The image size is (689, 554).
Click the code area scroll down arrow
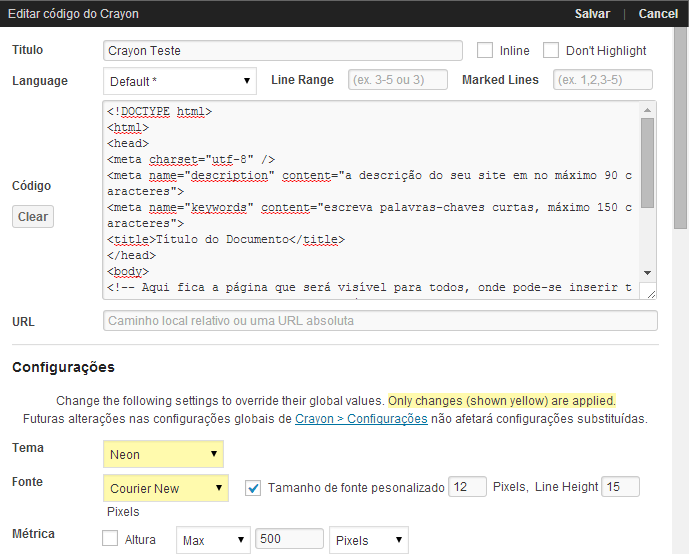[647, 273]
